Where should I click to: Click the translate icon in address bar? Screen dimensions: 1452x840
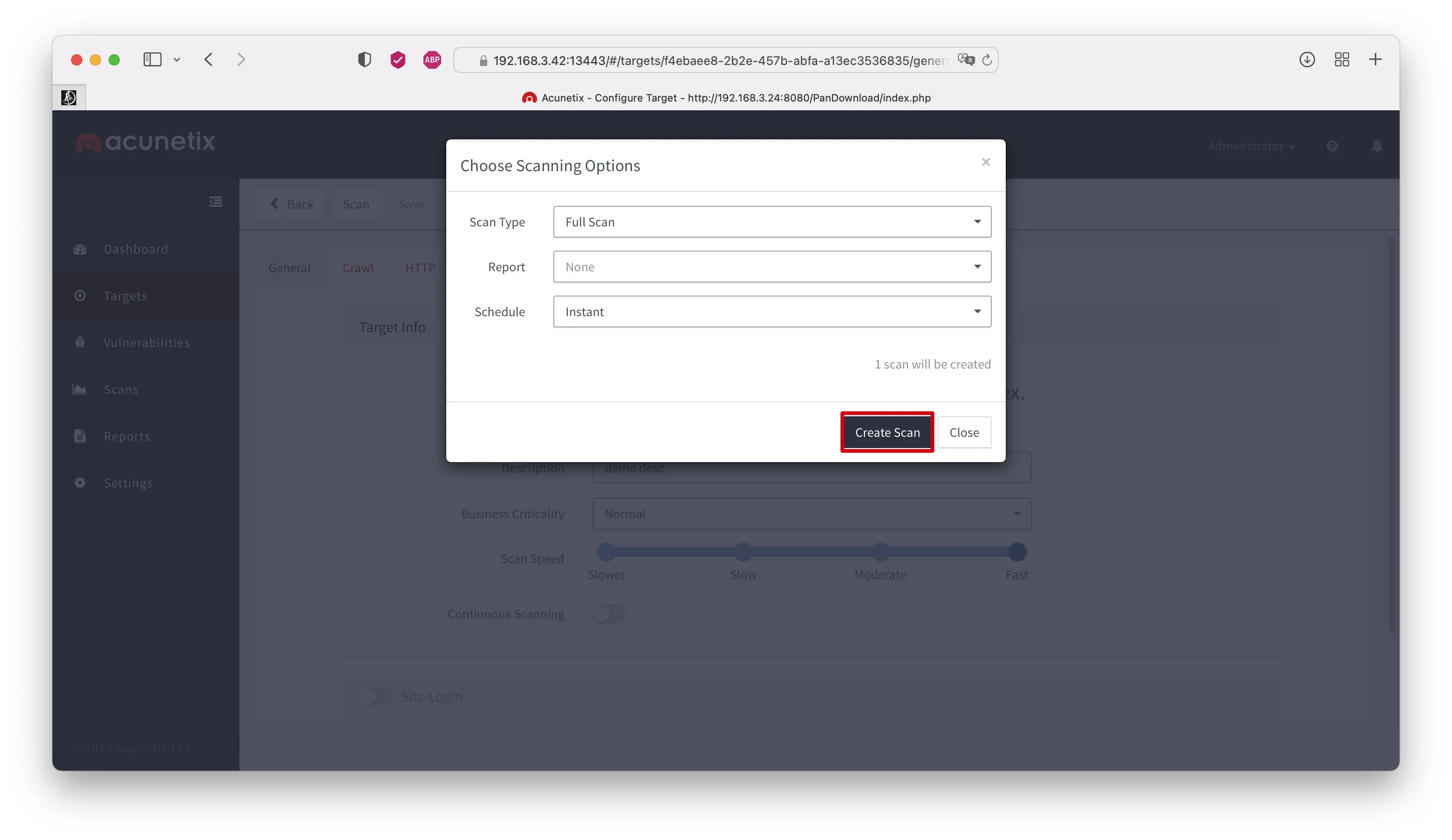tap(966, 59)
